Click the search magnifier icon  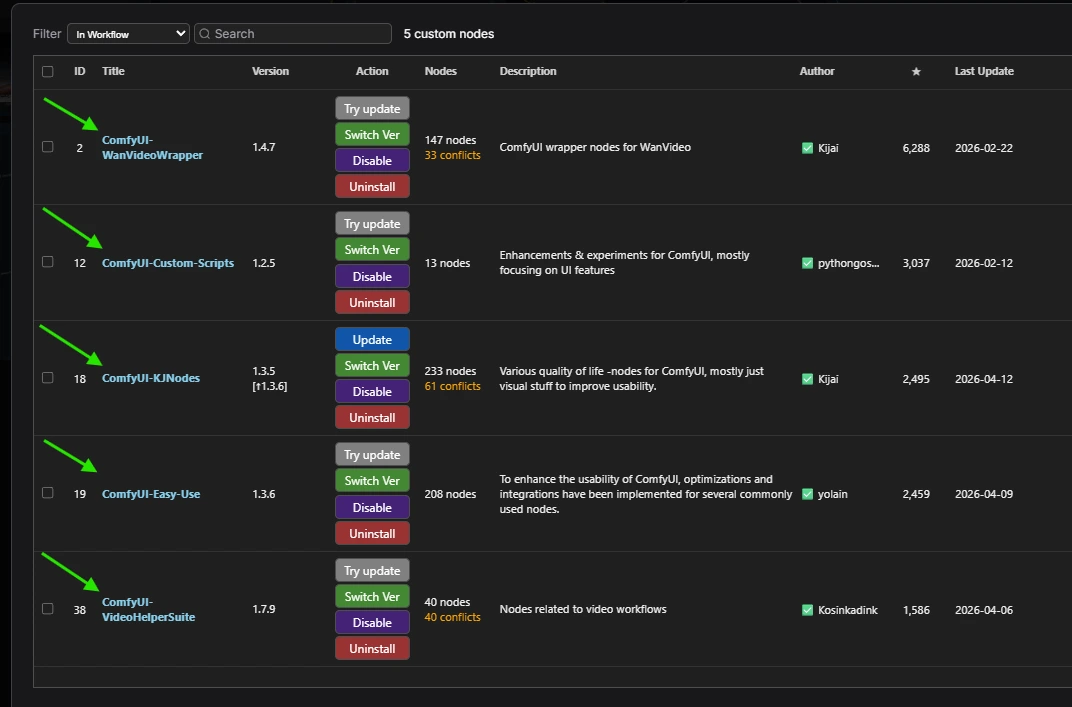pyautogui.click(x=205, y=34)
